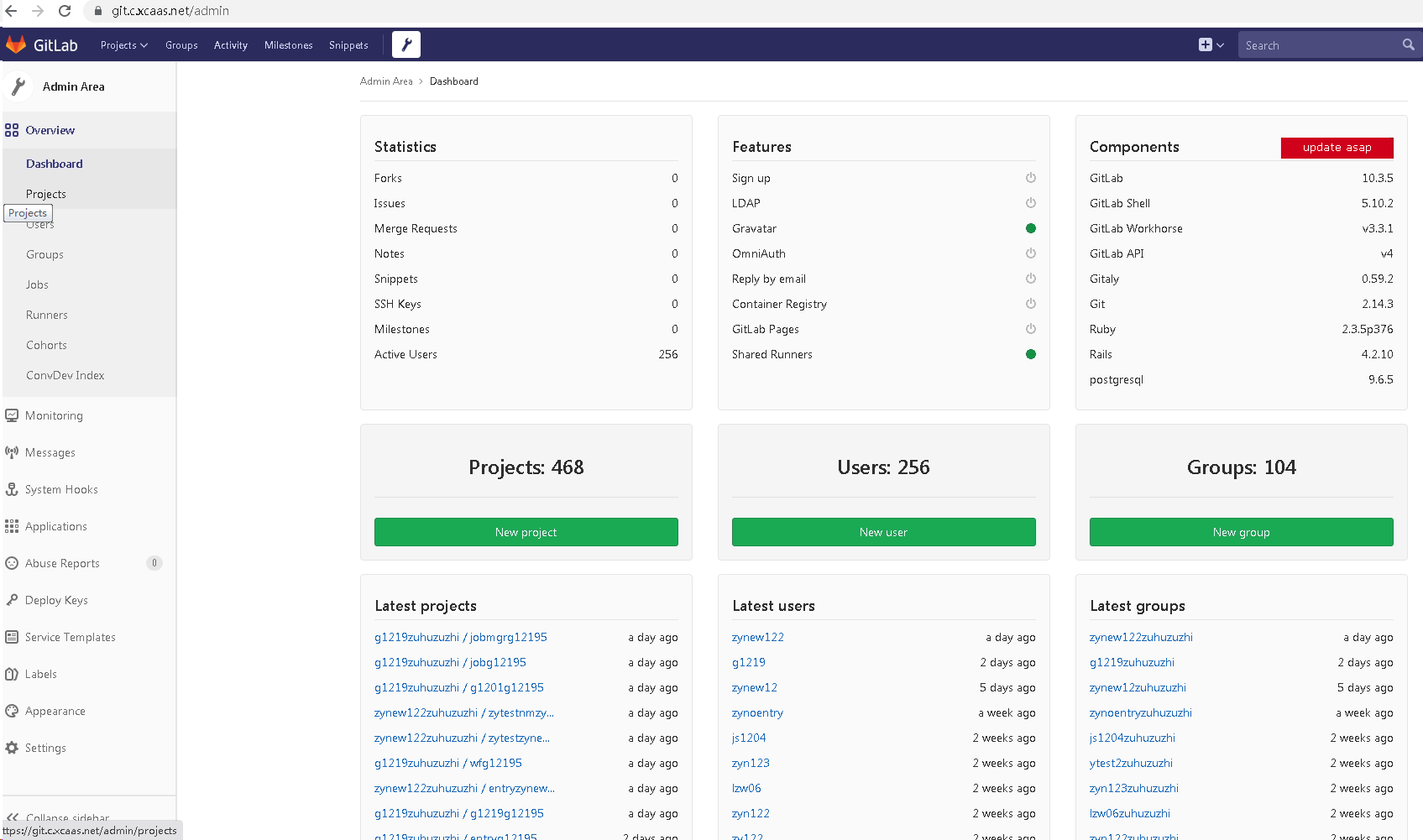Screen dimensions: 1423x840
Task: Click the Reply by email status icon
Action: [x=1031, y=279]
